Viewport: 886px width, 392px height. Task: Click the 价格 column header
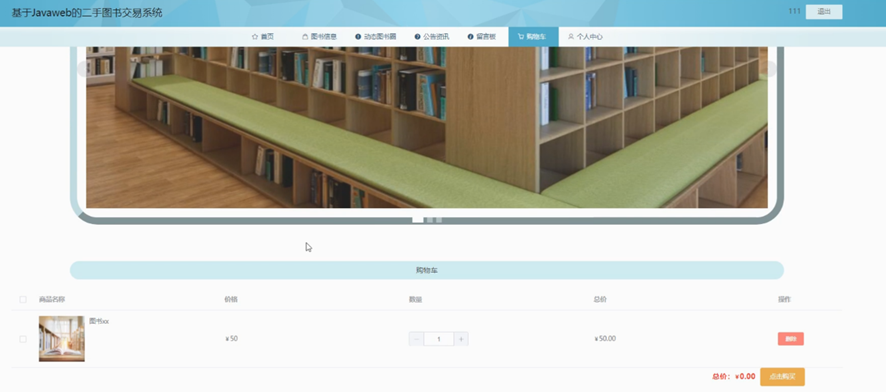pyautogui.click(x=231, y=299)
